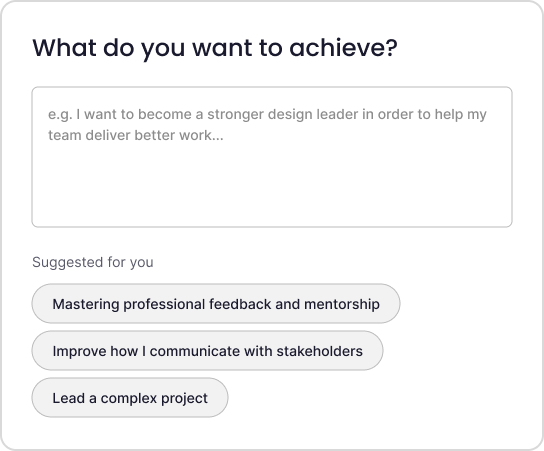The image size is (544, 451).
Task: Click the word 'What' in the heading
Action: (64, 48)
